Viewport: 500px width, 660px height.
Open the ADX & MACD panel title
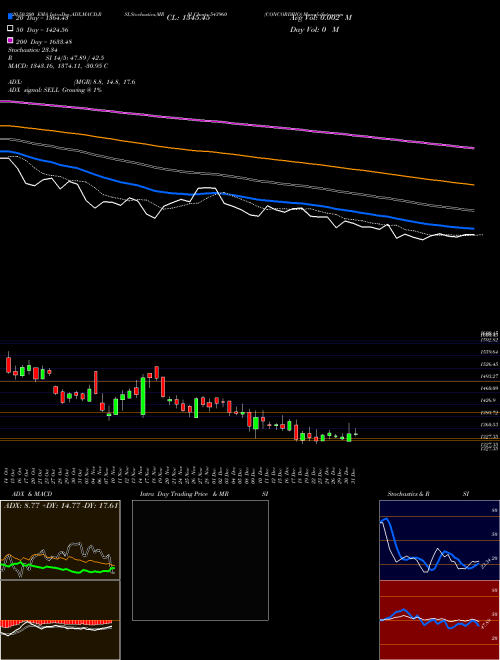(x=32, y=494)
